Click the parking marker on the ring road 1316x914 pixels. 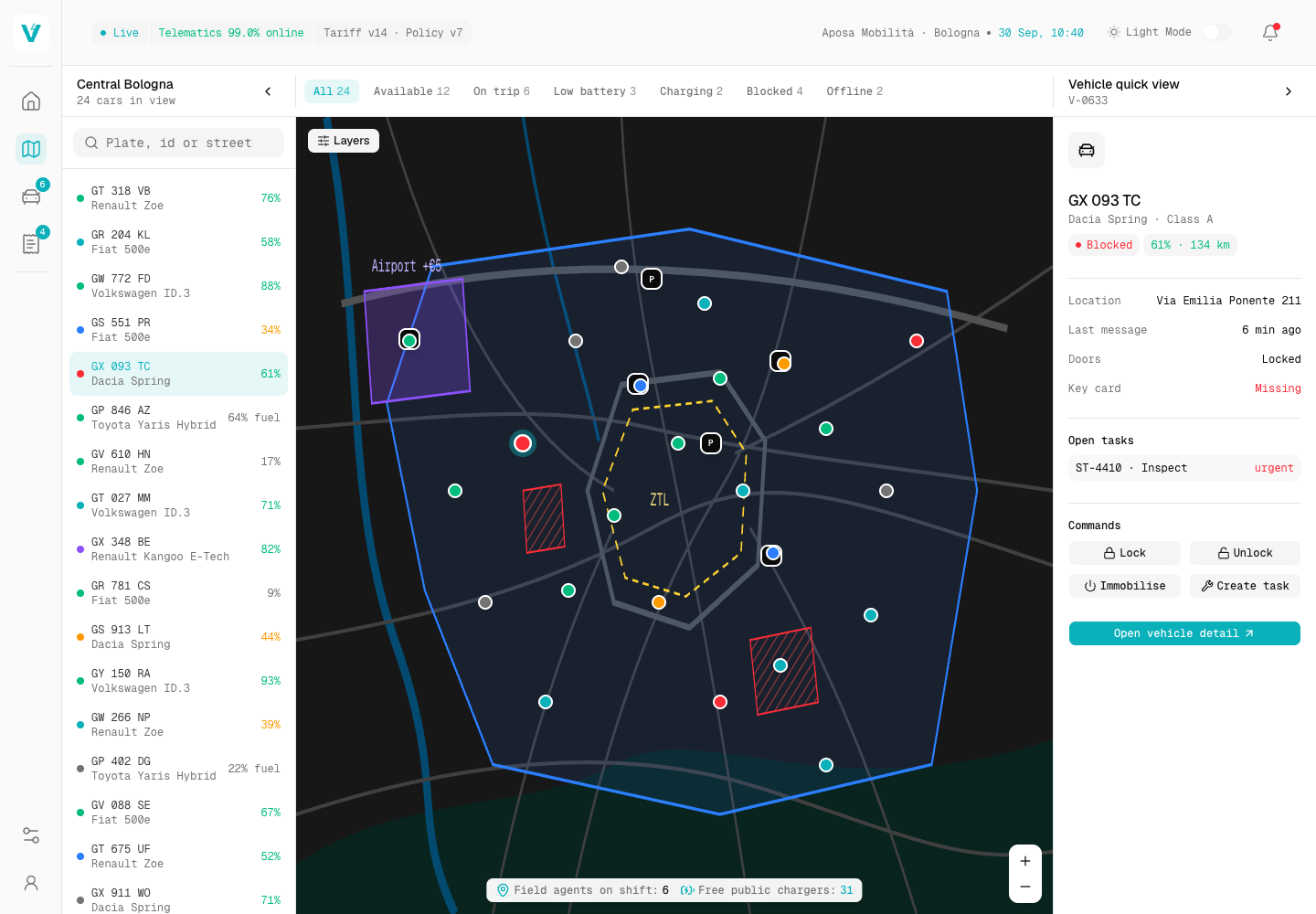652,279
